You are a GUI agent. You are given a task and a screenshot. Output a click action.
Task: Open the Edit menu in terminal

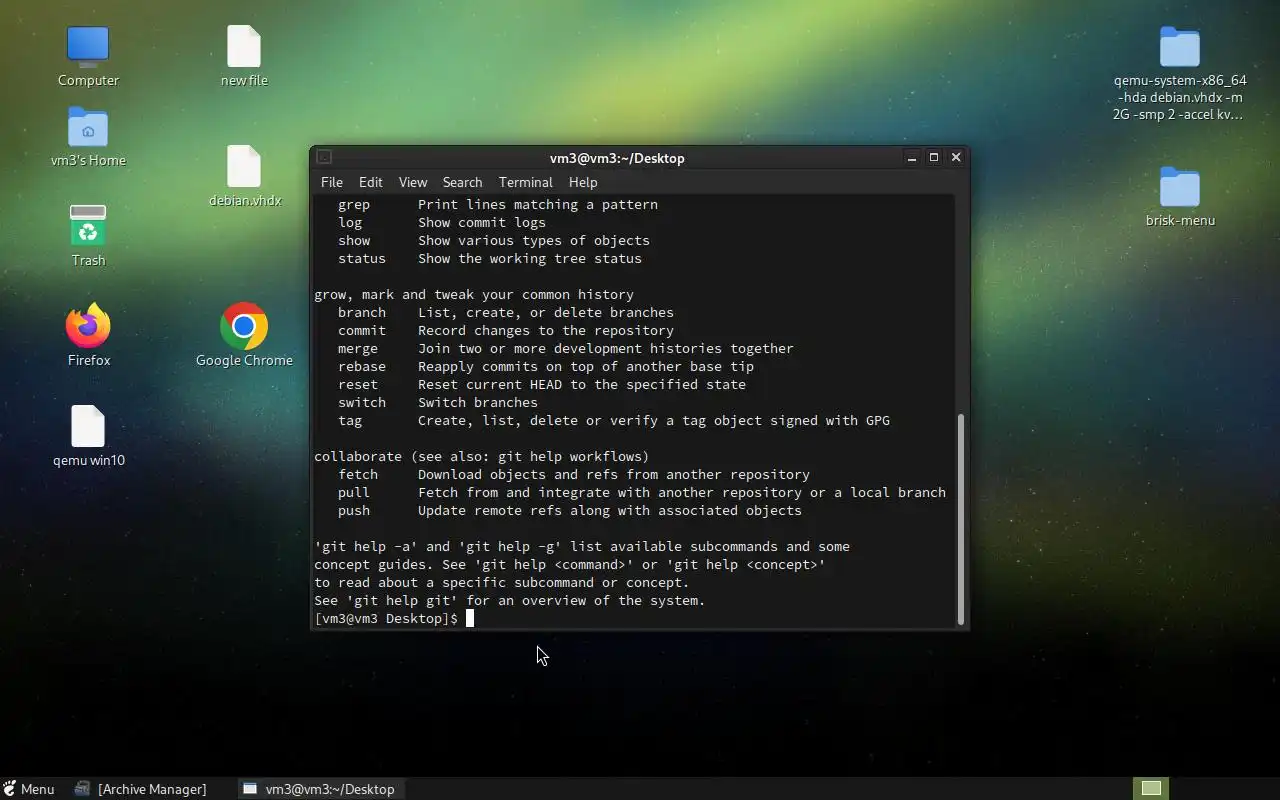point(371,182)
